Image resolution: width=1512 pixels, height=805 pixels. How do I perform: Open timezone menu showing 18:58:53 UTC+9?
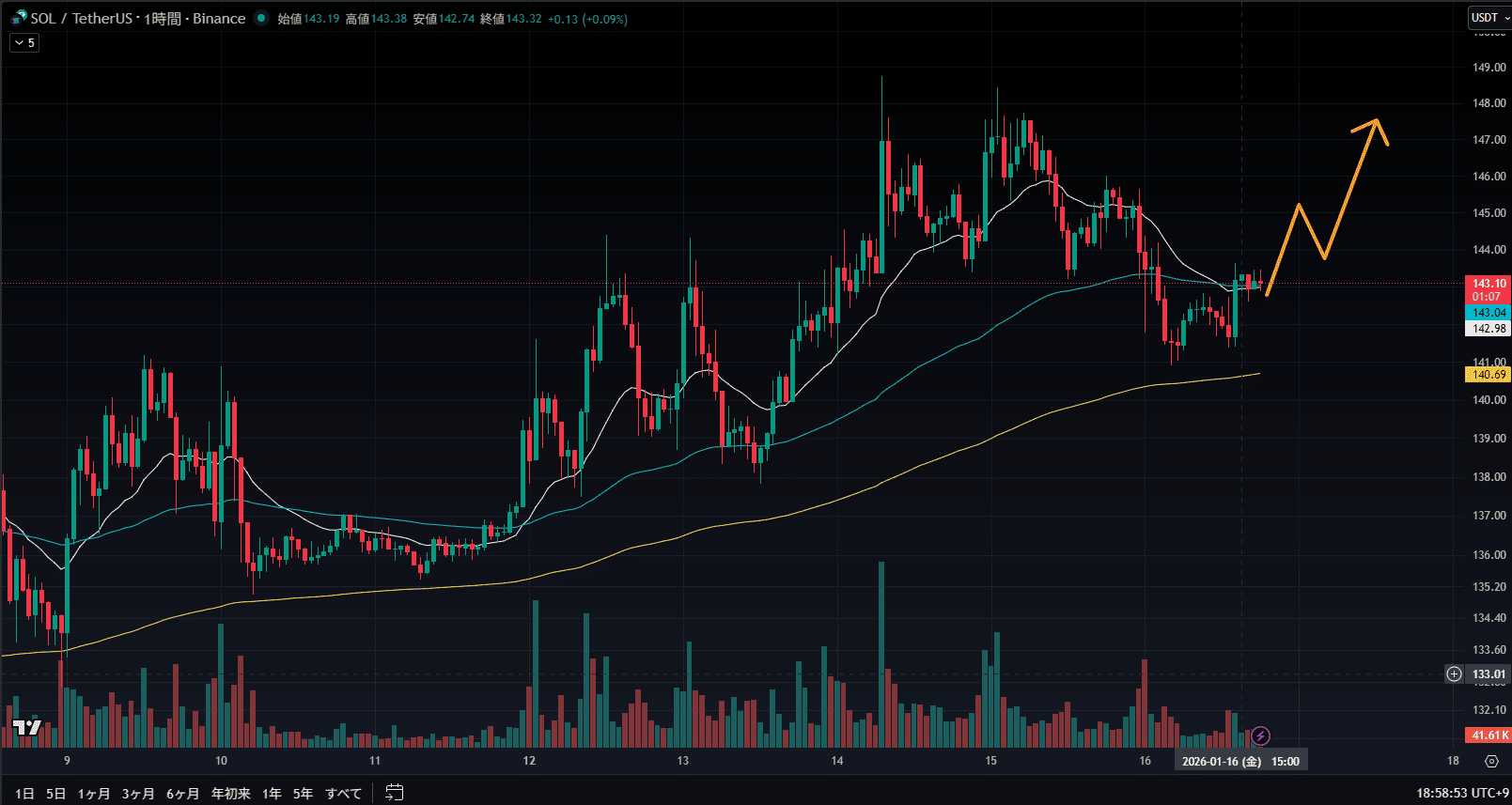1462,793
